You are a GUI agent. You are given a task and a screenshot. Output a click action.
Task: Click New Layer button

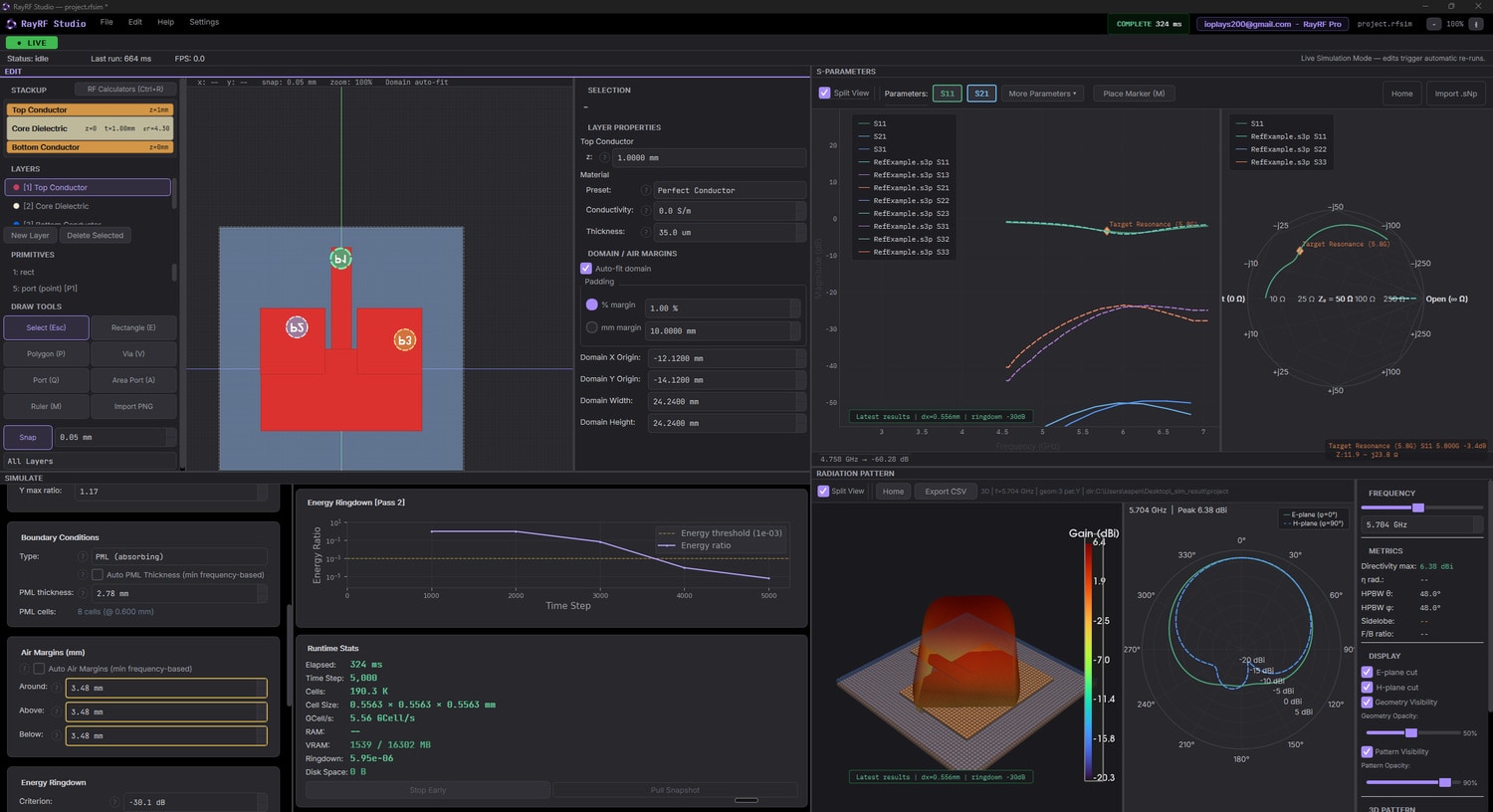(x=30, y=236)
